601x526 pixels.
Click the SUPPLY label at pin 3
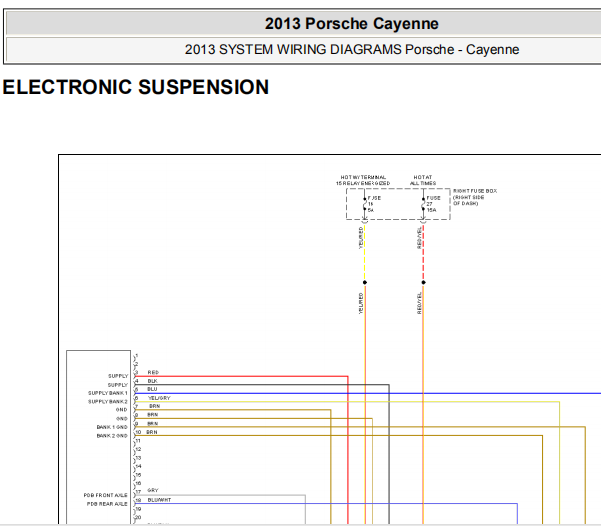(x=118, y=376)
